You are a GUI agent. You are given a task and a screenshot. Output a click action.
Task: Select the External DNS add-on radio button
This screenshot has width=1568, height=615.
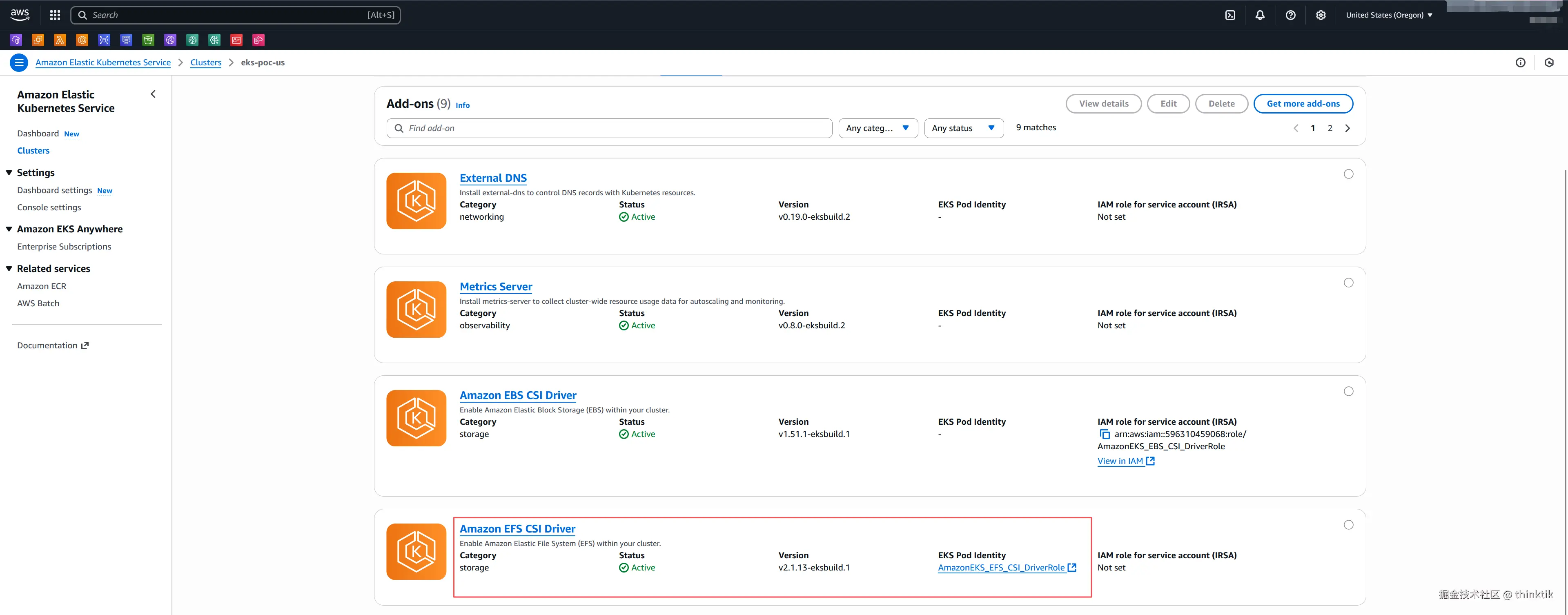[x=1348, y=174]
